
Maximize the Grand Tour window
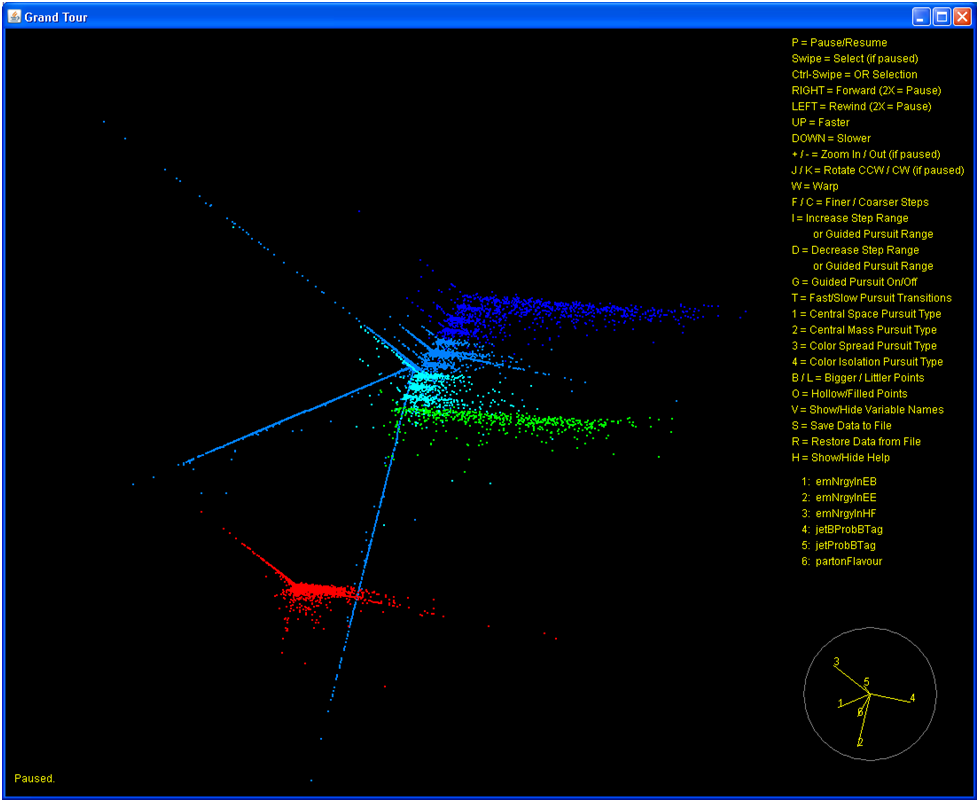click(x=941, y=17)
